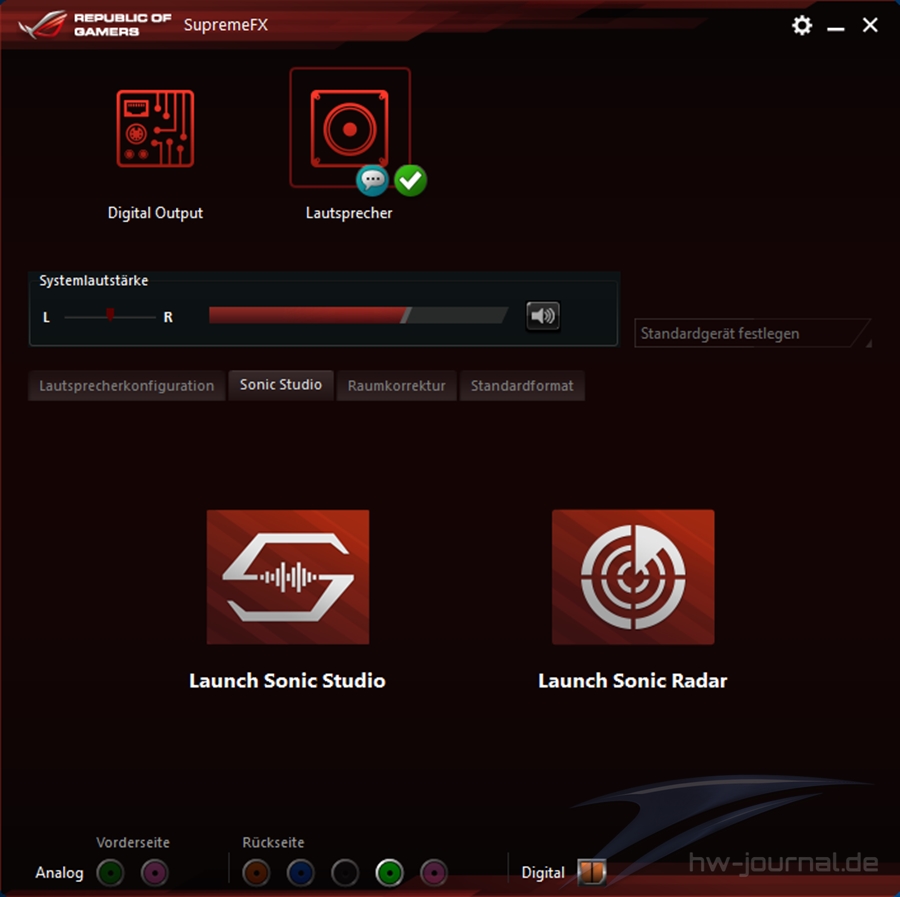
Task: Mute system volume with the speaker button
Action: [x=543, y=316]
